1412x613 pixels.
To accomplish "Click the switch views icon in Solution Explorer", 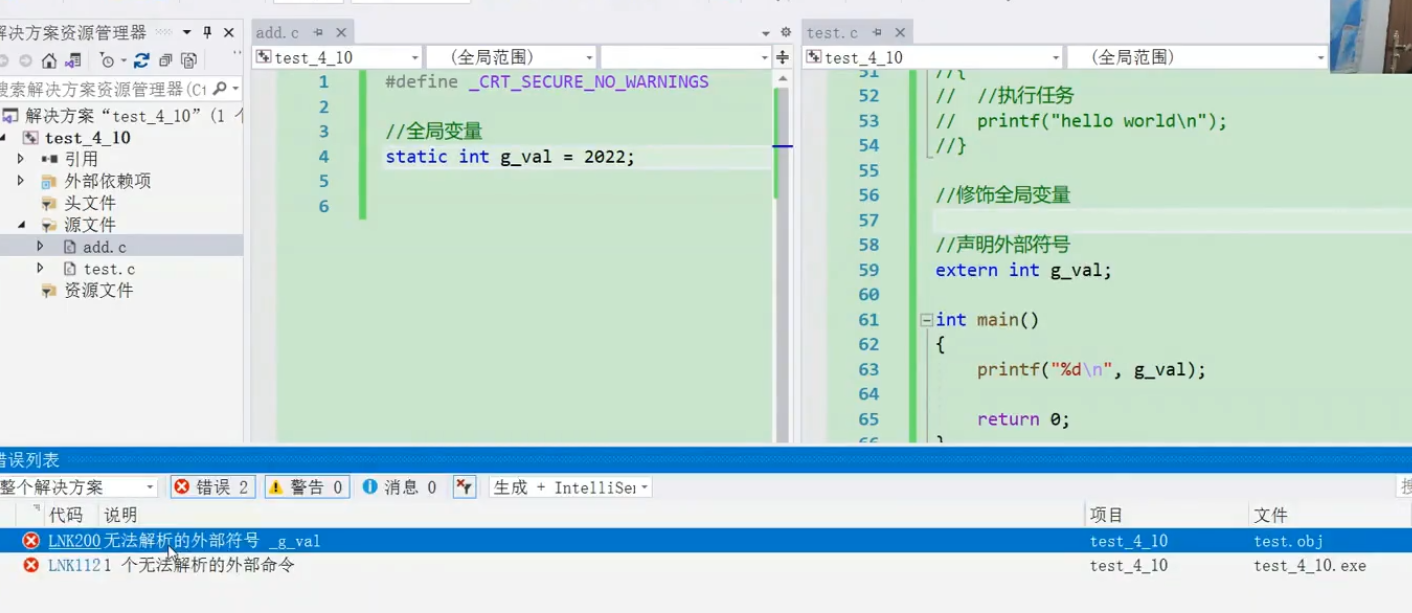I will [x=74, y=61].
